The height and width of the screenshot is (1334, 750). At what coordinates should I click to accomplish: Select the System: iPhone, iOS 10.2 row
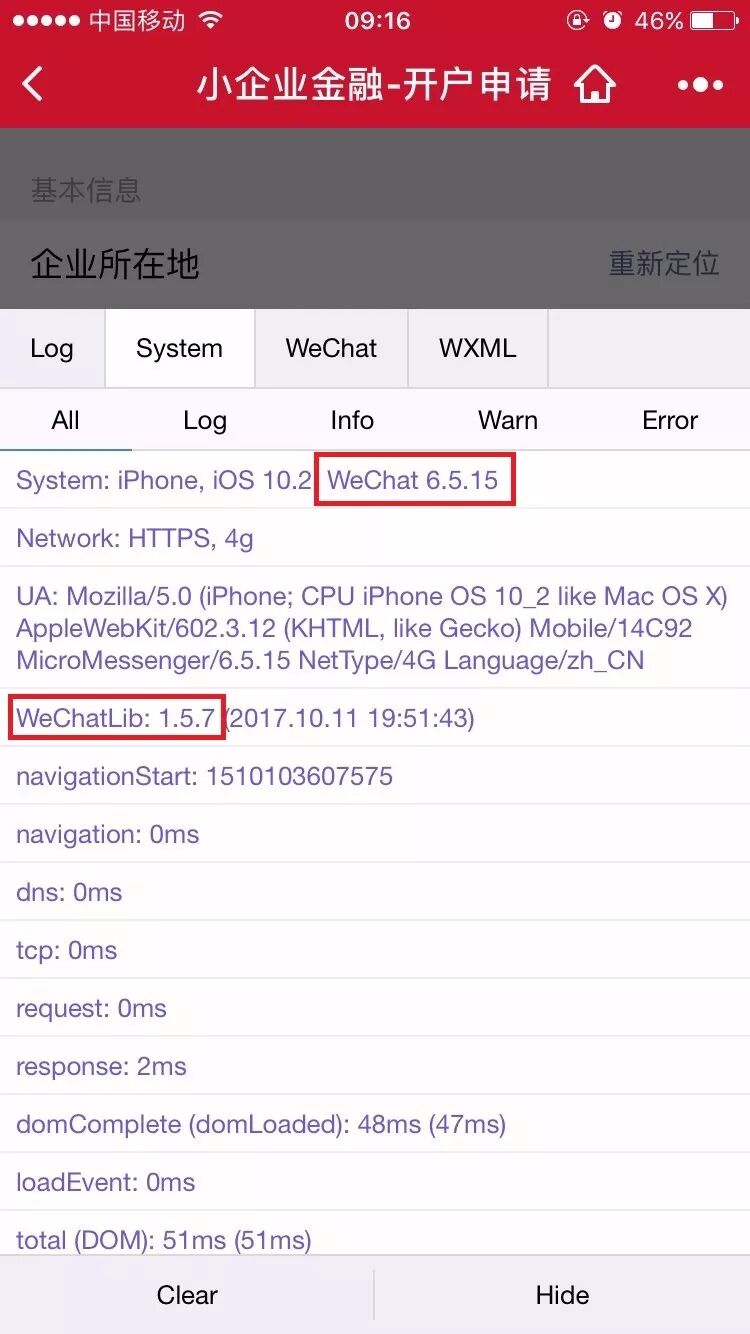tap(375, 480)
